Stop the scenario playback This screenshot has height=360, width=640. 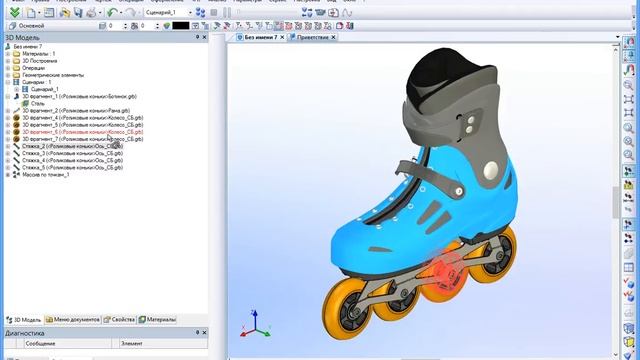coord(214,13)
